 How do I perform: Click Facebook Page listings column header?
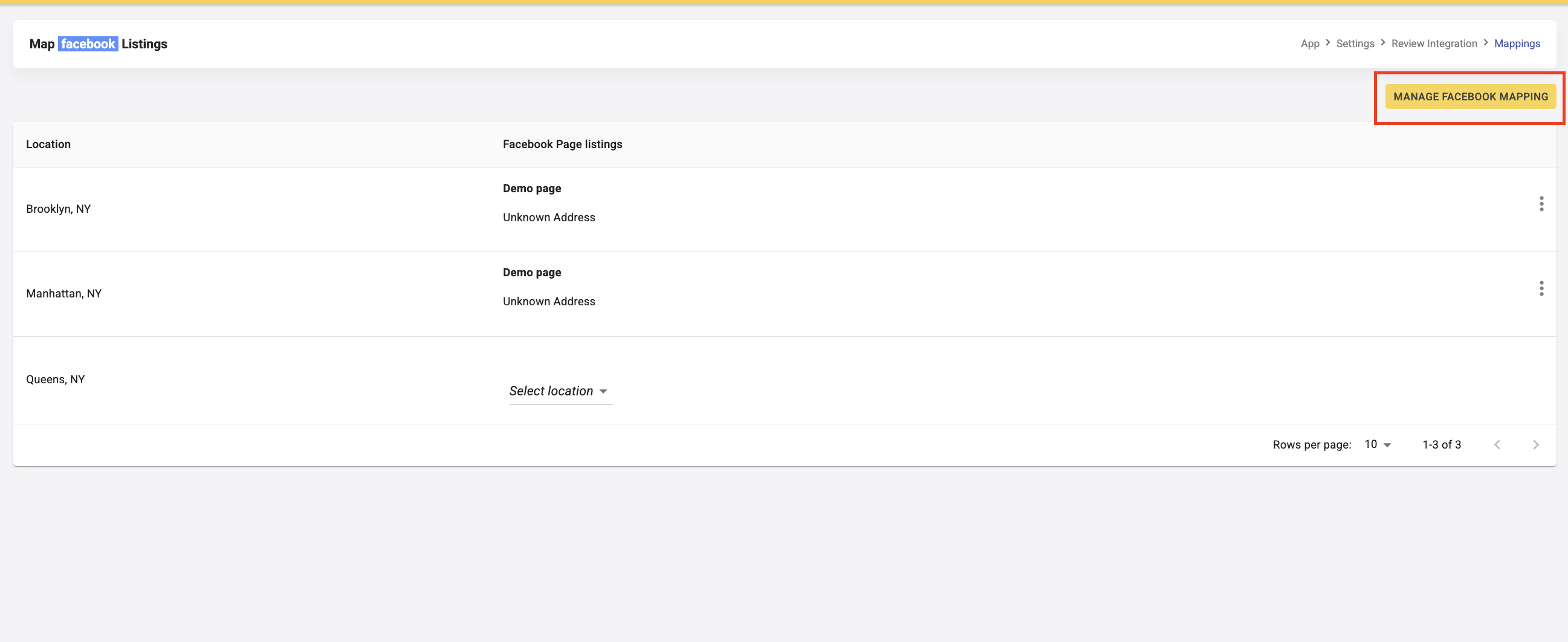562,144
